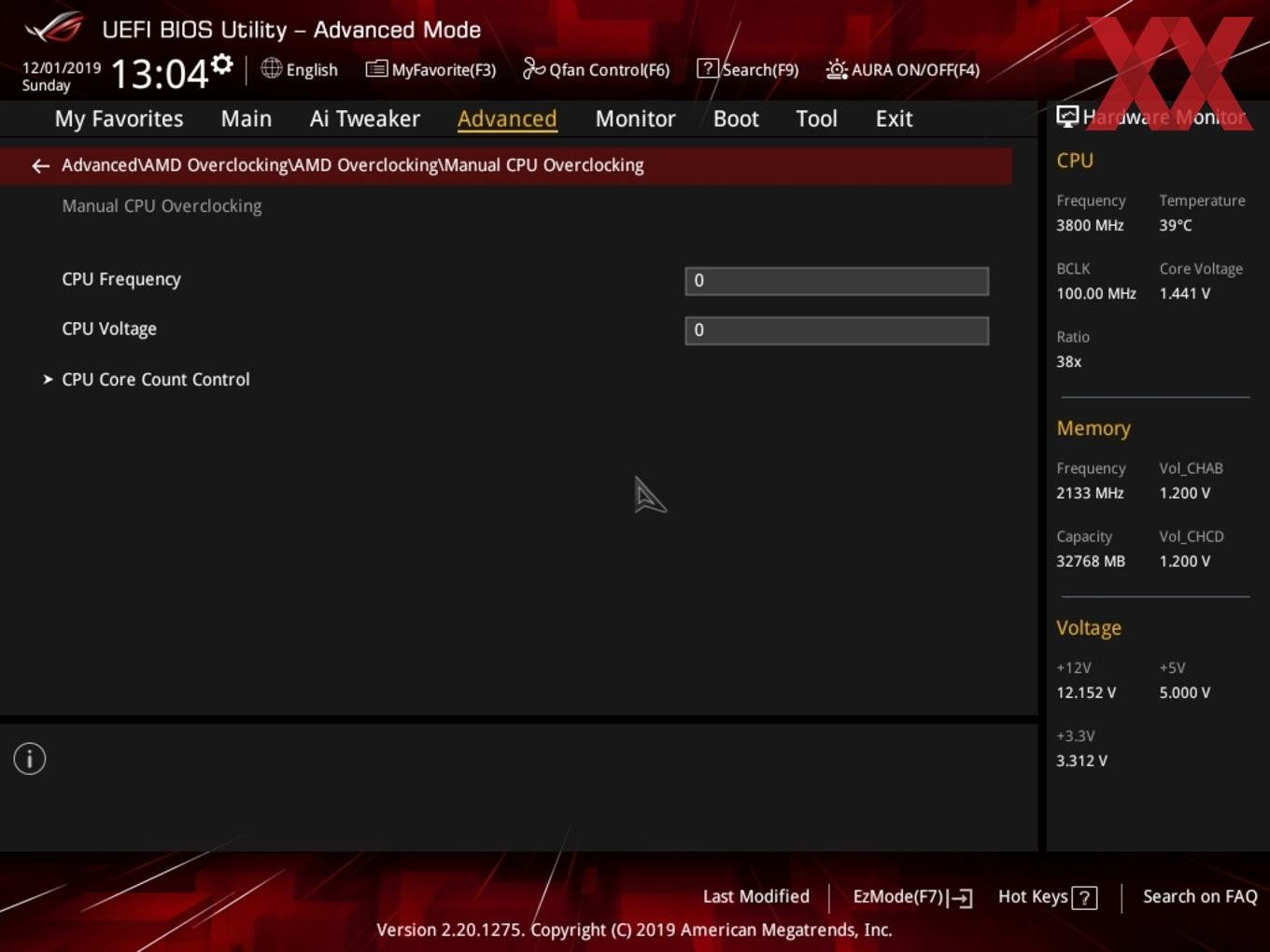Click the CPU Voltage label

(x=109, y=329)
